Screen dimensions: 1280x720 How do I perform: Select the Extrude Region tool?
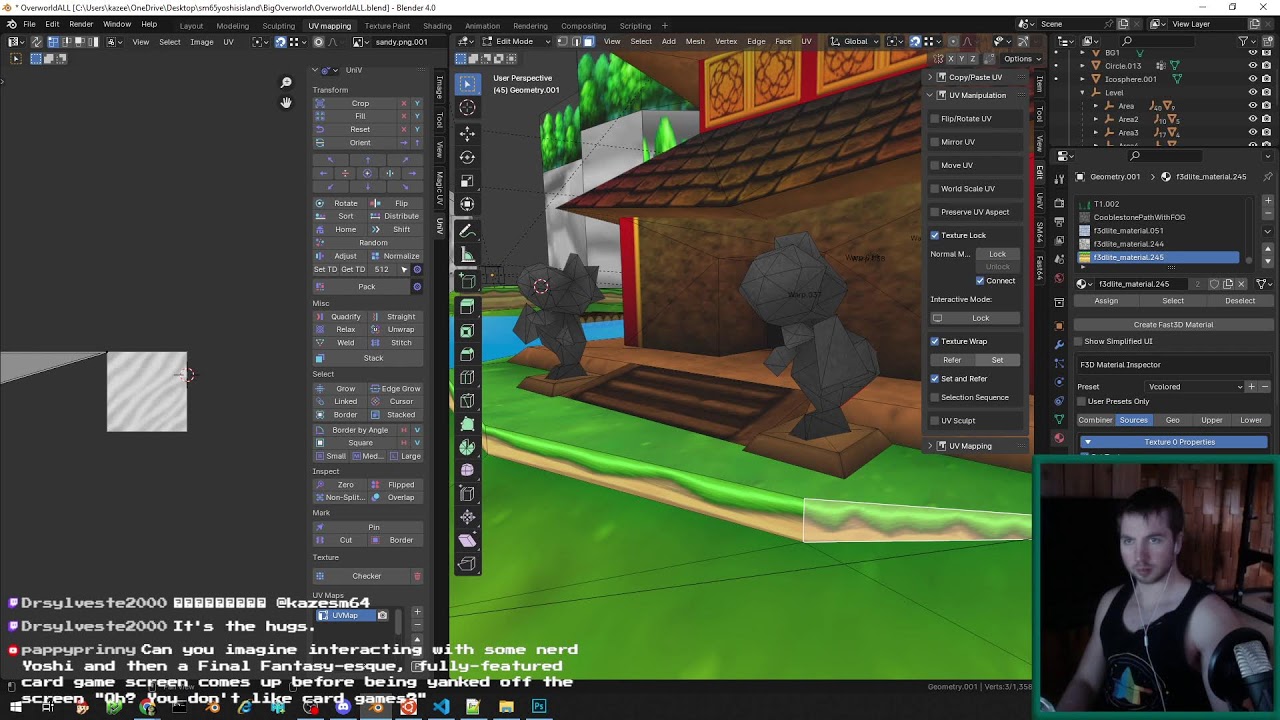coord(467,307)
